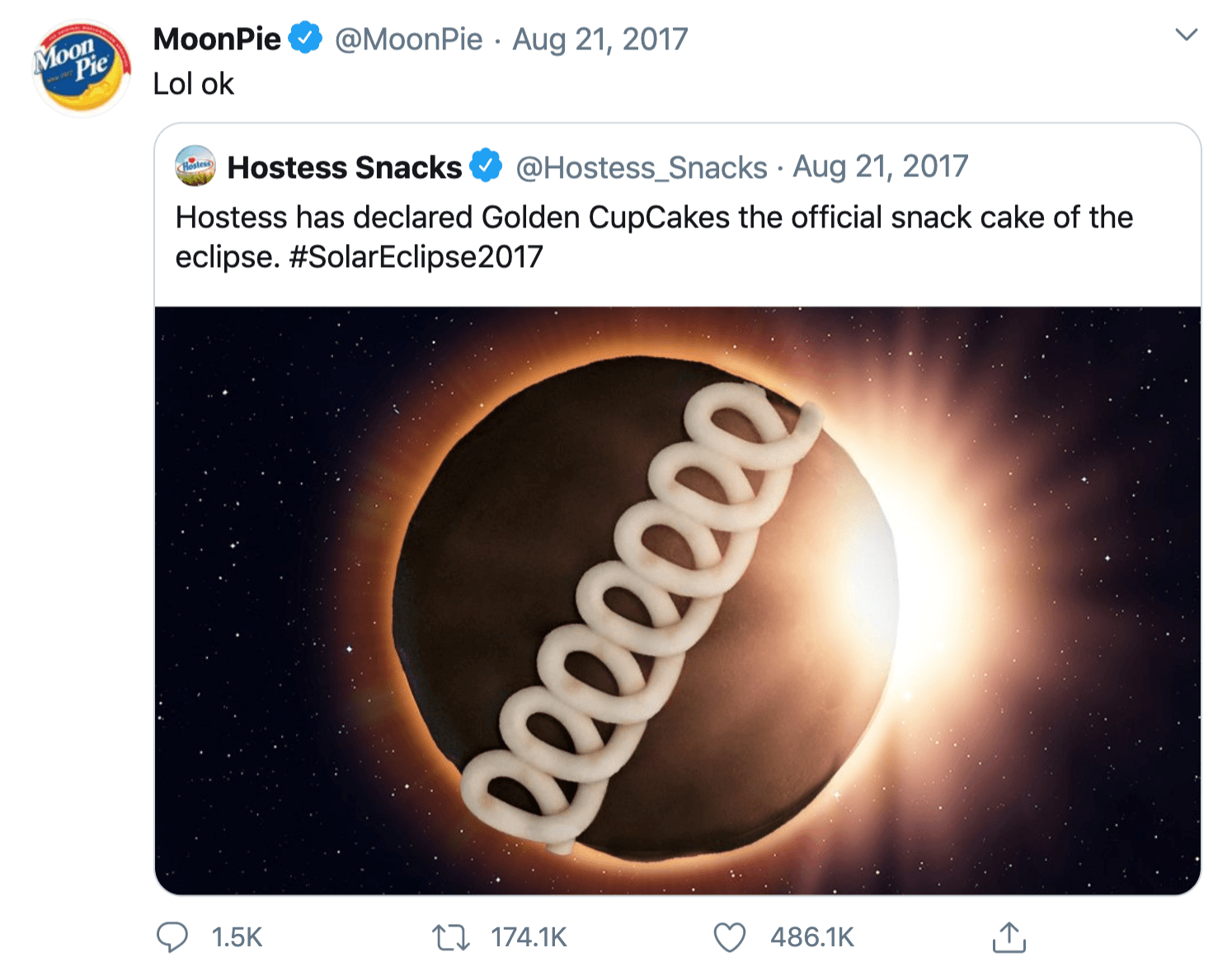The width and height of the screenshot is (1232, 976).
Task: Open the tweet options chevron menu
Action: [x=1187, y=35]
